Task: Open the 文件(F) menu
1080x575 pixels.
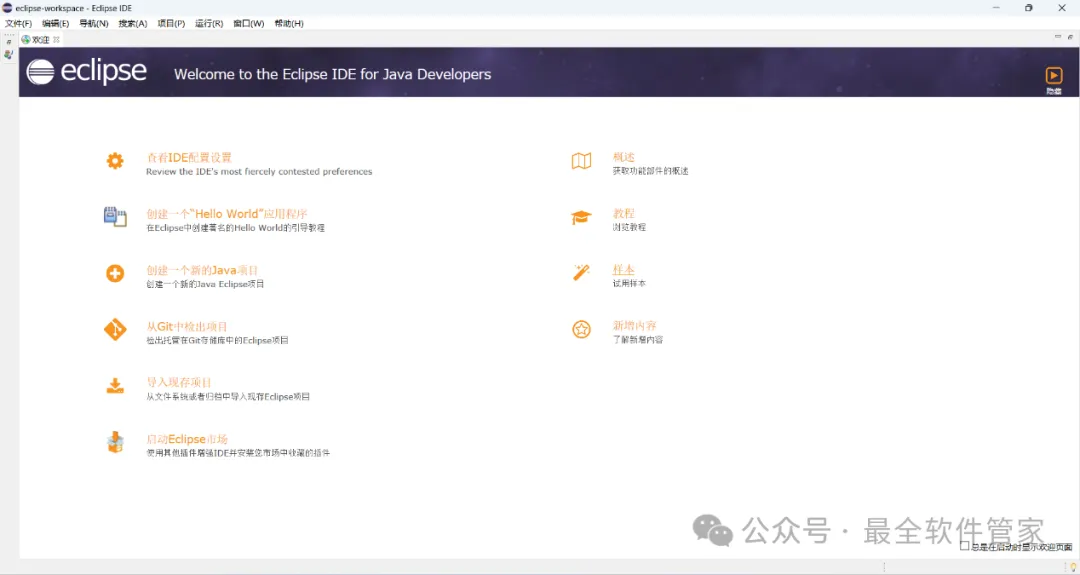Action: coord(19,23)
